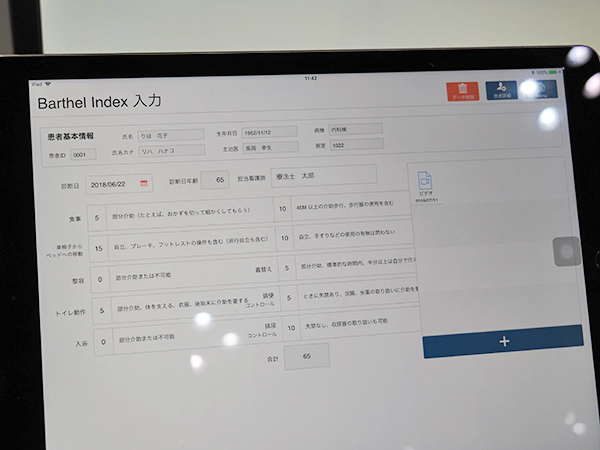
Task: Select the トイレ動作 score field
Action: coord(98,310)
